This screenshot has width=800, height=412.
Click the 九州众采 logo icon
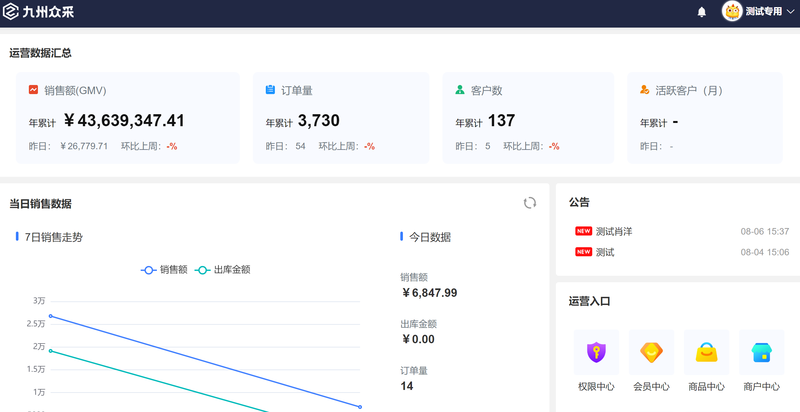(10, 11)
